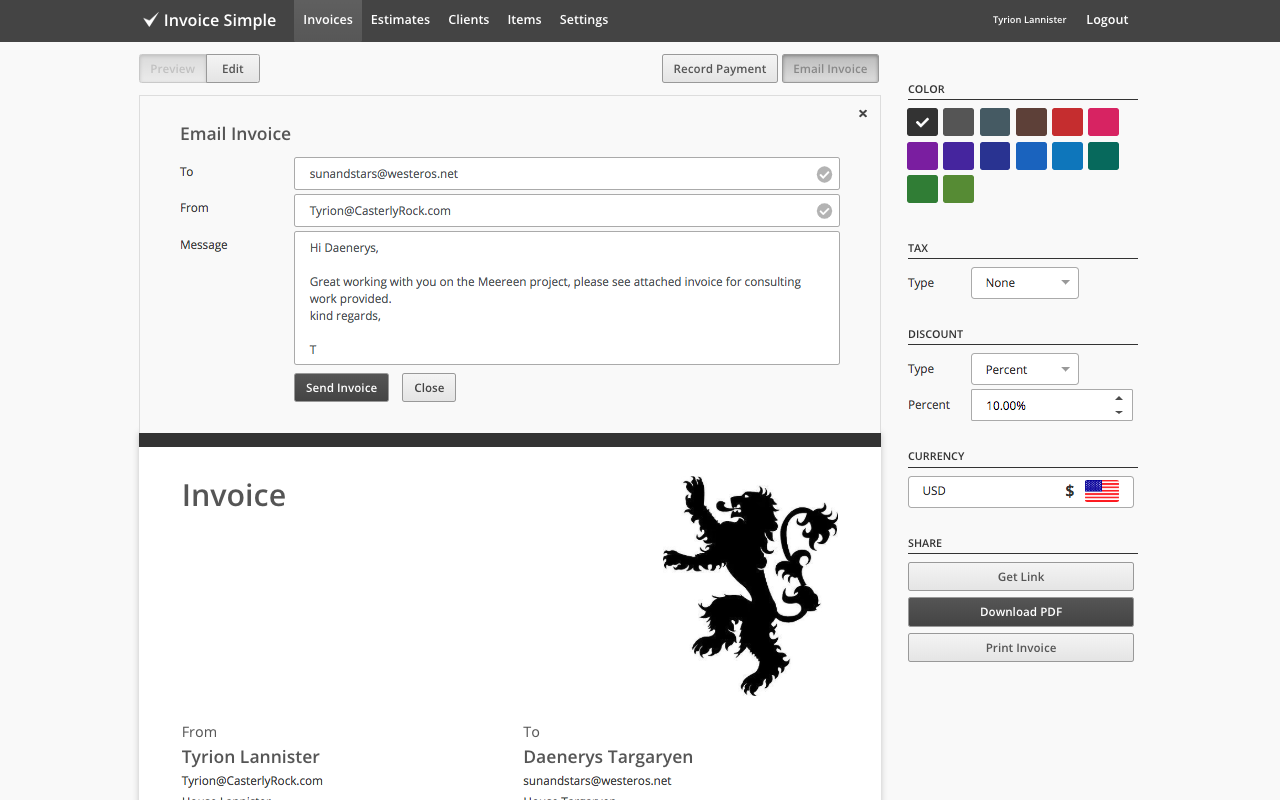Close the Email Invoice panel with the X

(863, 114)
